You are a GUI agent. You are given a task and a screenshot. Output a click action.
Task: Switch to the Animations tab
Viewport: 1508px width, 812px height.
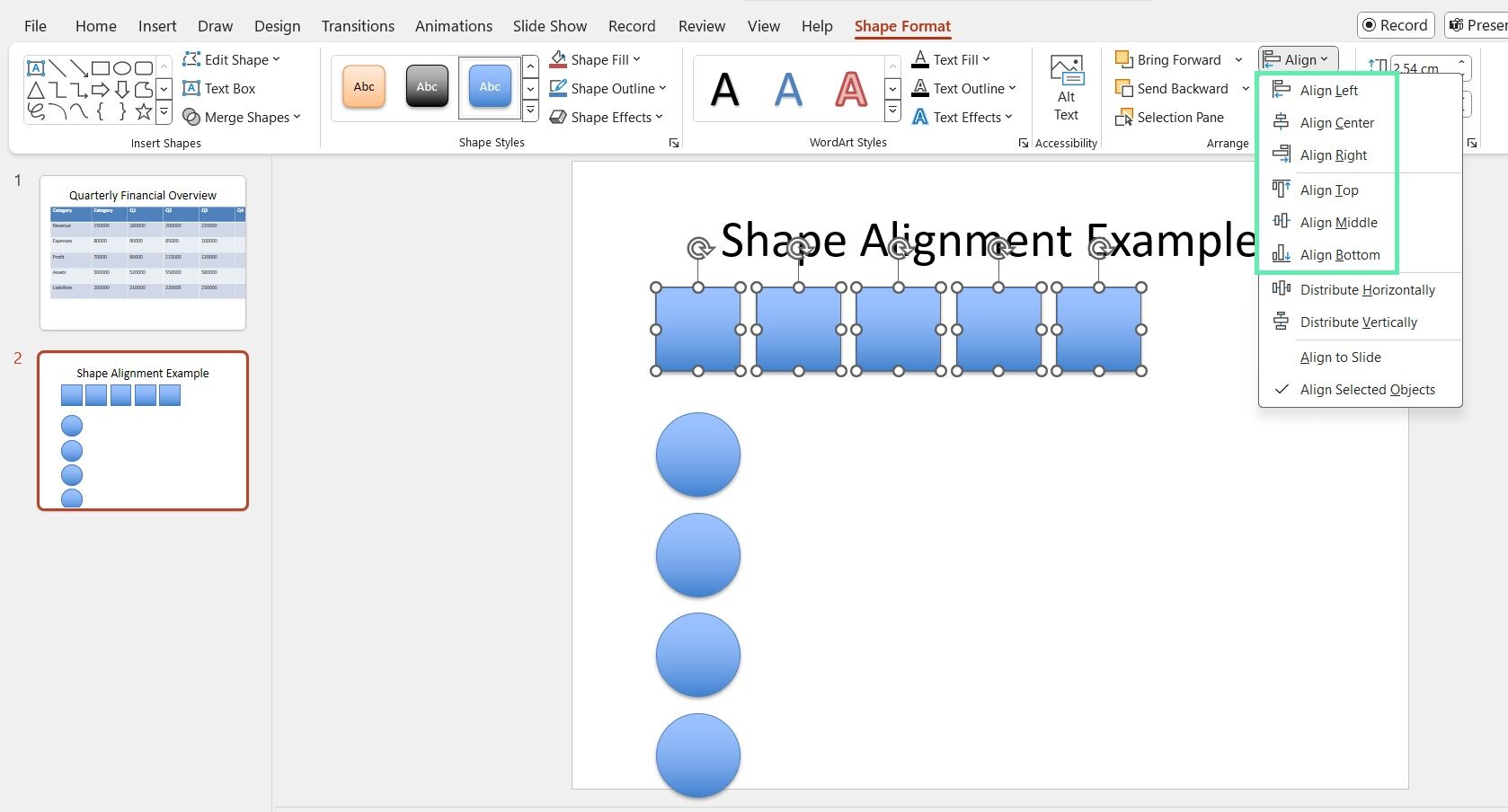click(x=453, y=26)
